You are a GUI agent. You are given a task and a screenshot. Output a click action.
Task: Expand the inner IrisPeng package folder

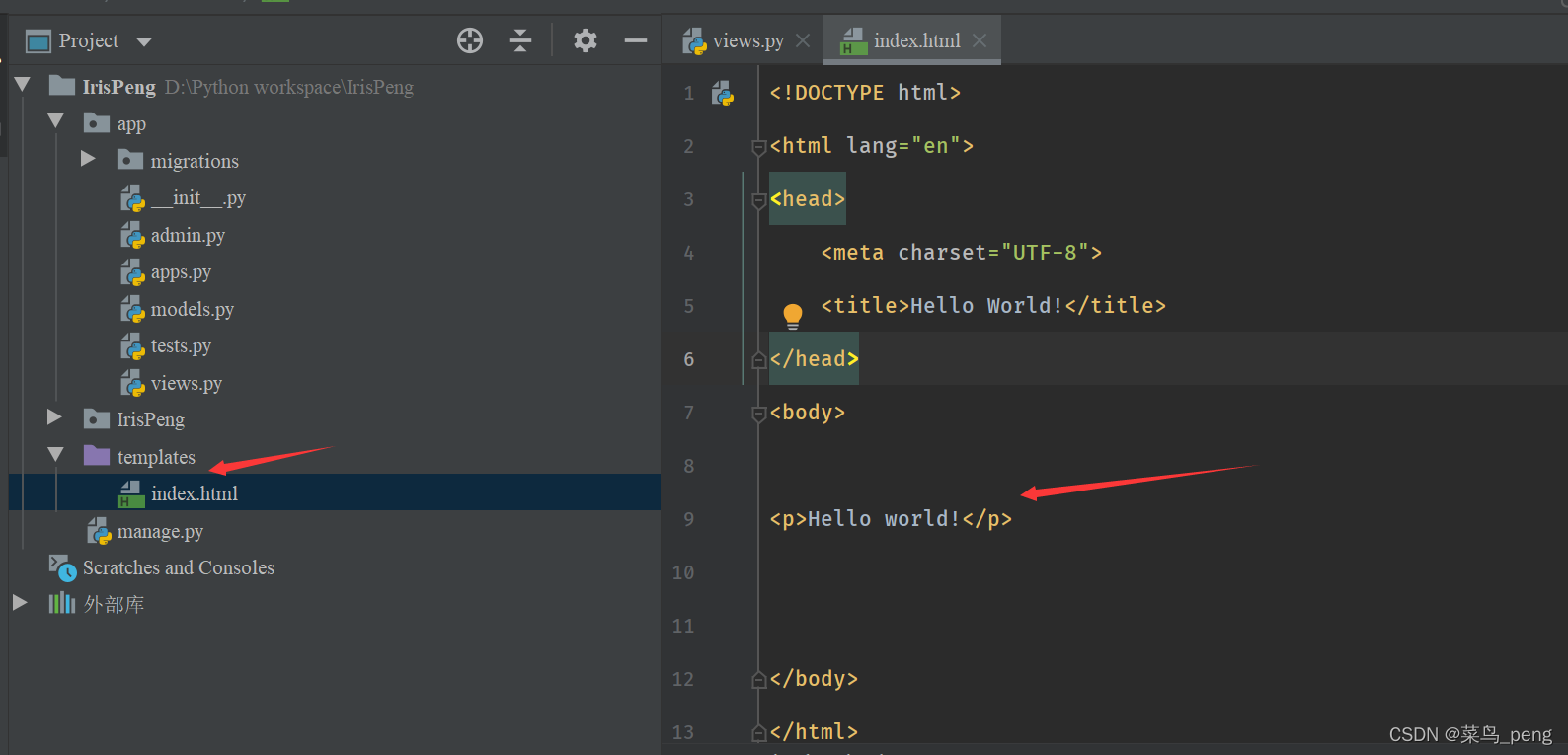(x=54, y=418)
